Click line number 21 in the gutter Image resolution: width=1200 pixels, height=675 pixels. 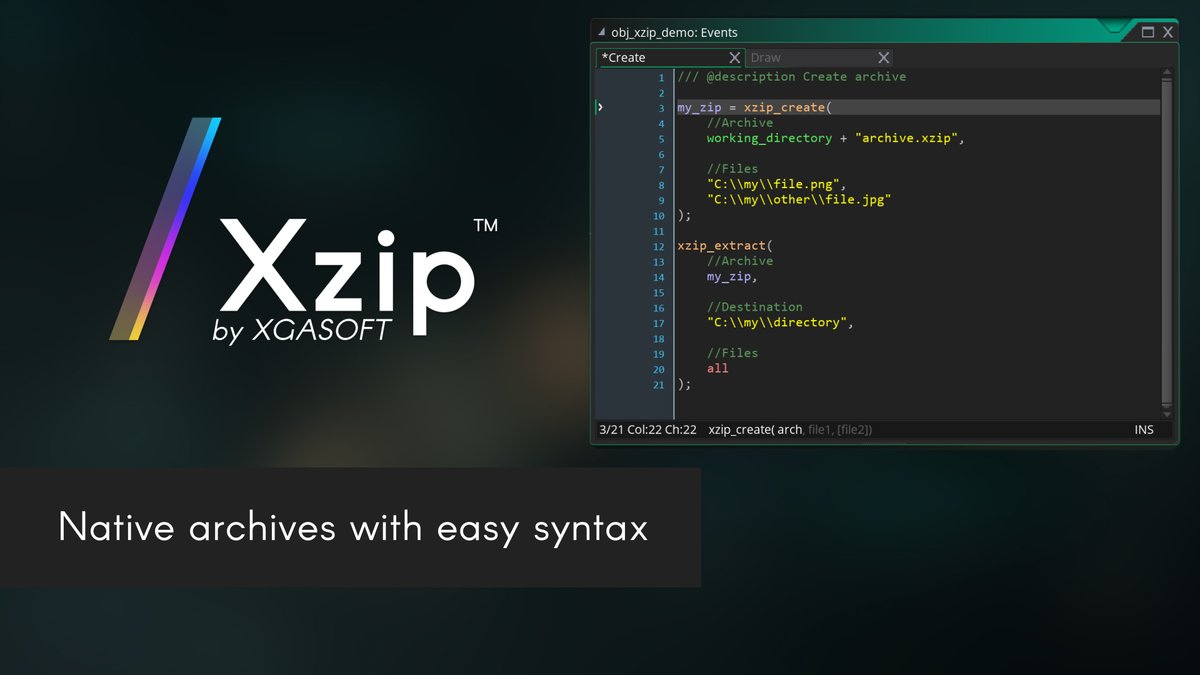pyautogui.click(x=658, y=385)
